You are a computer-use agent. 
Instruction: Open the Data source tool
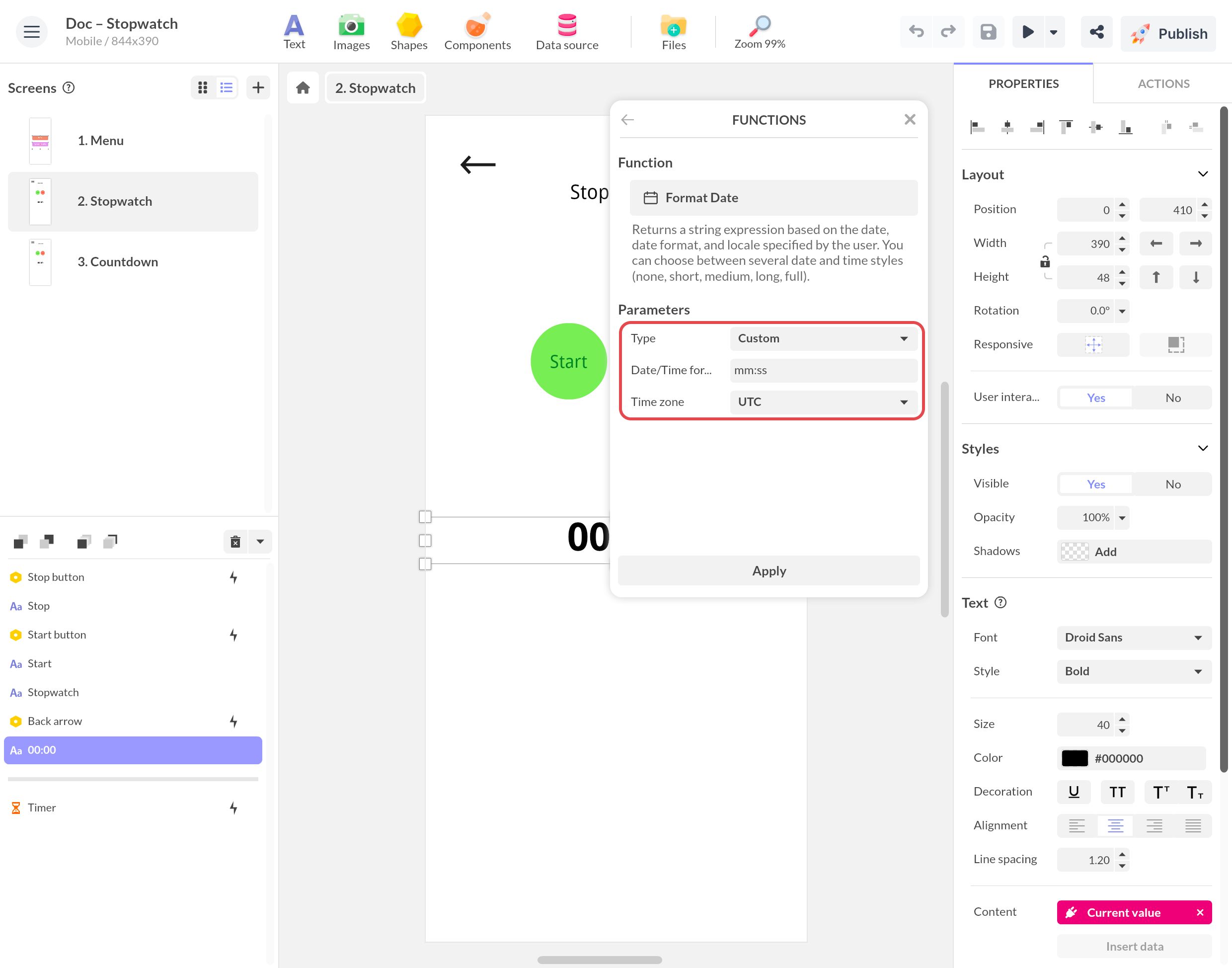tap(567, 32)
